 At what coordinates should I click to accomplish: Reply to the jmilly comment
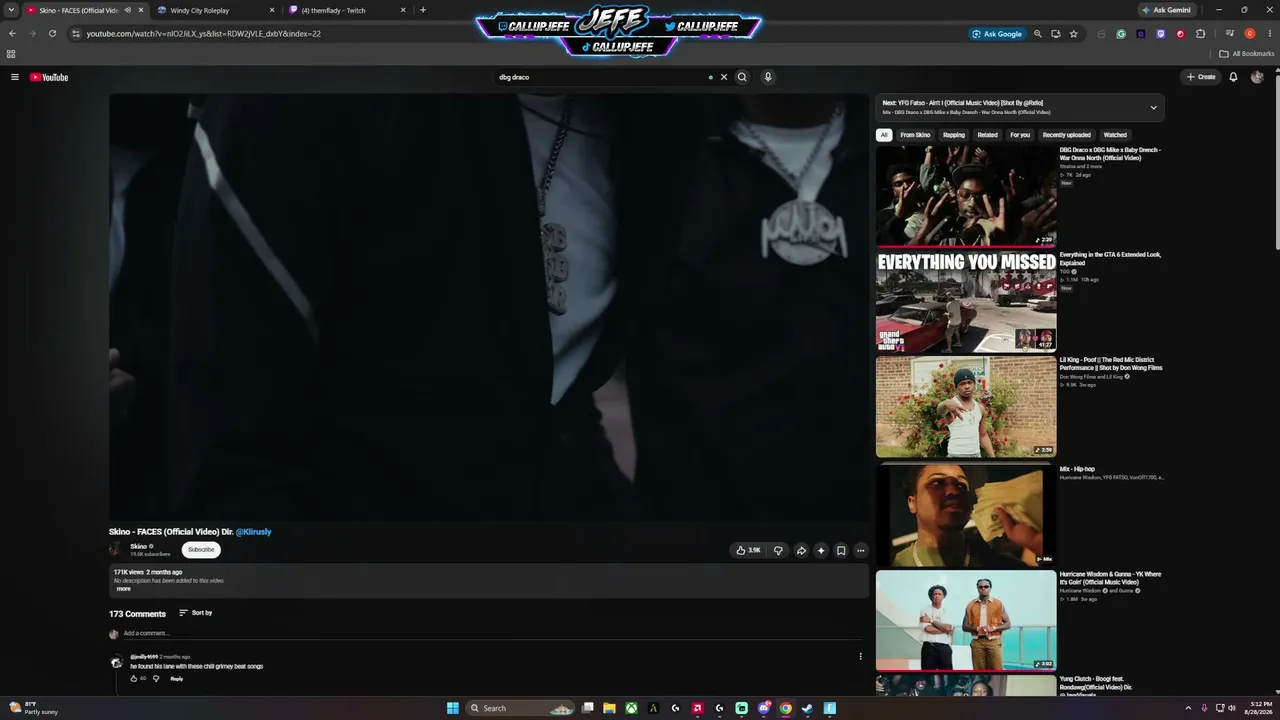[x=177, y=679]
